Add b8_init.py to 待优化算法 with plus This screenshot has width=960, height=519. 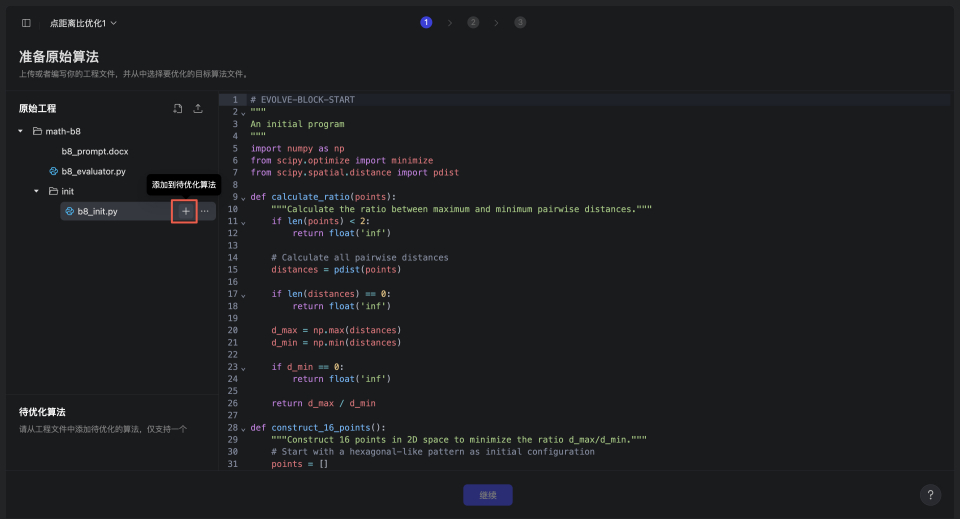(185, 211)
